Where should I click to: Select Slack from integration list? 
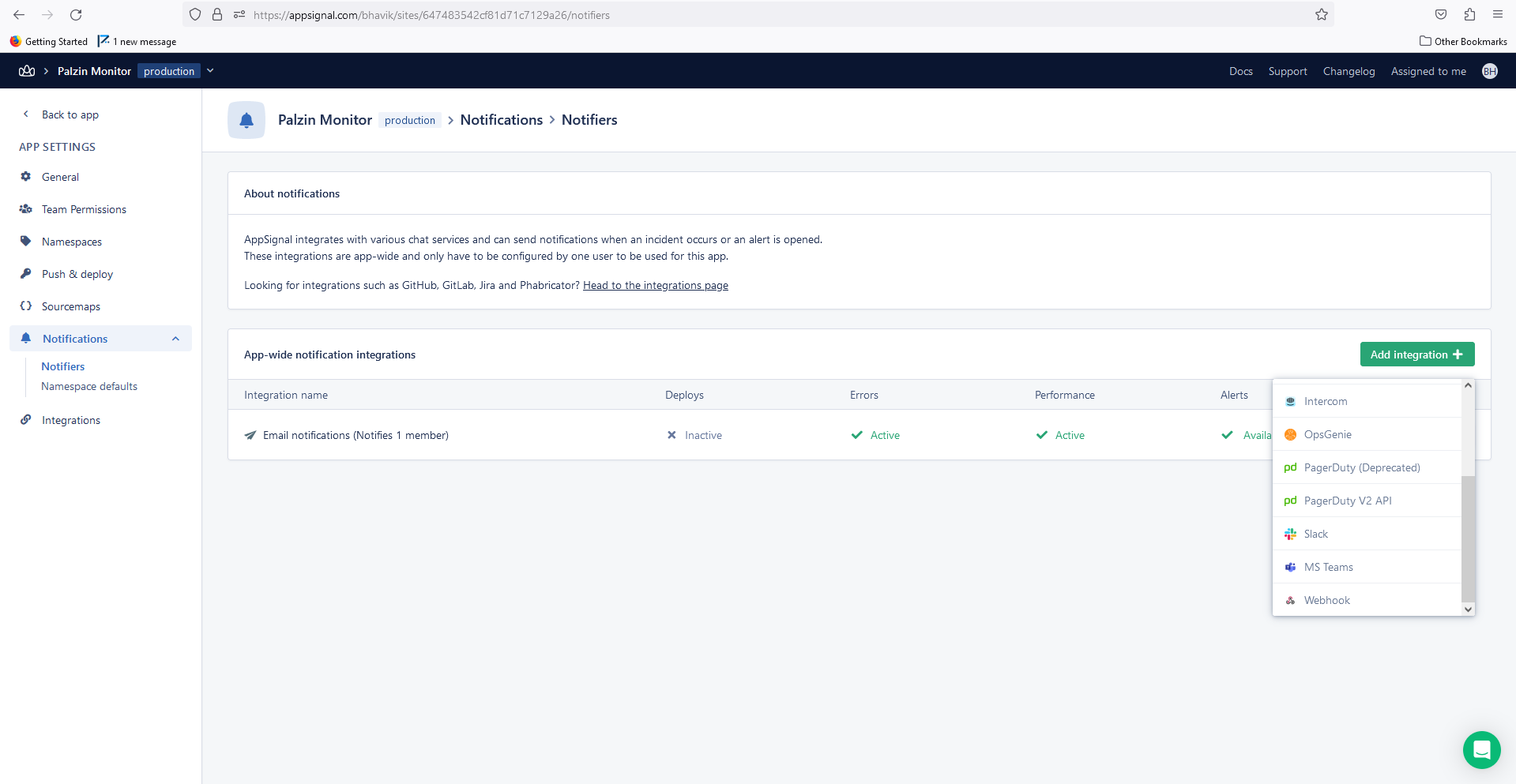1367,534
